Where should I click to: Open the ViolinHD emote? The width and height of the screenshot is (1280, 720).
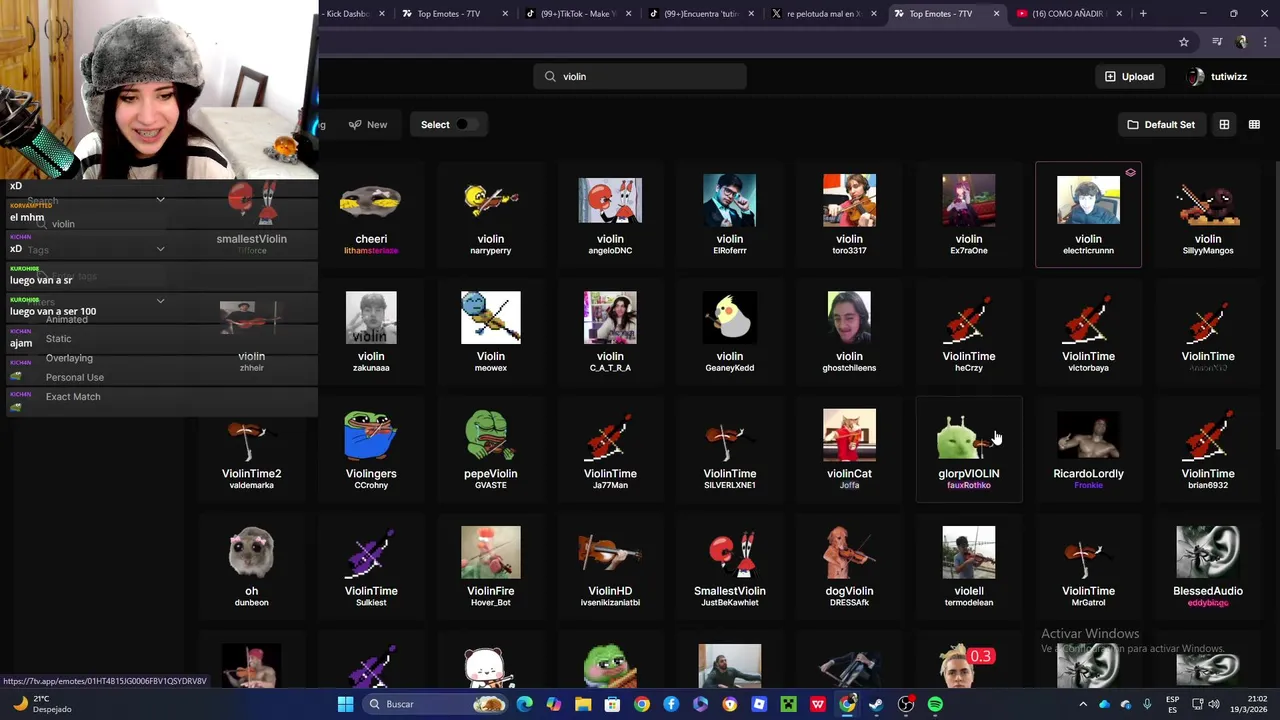click(x=610, y=567)
